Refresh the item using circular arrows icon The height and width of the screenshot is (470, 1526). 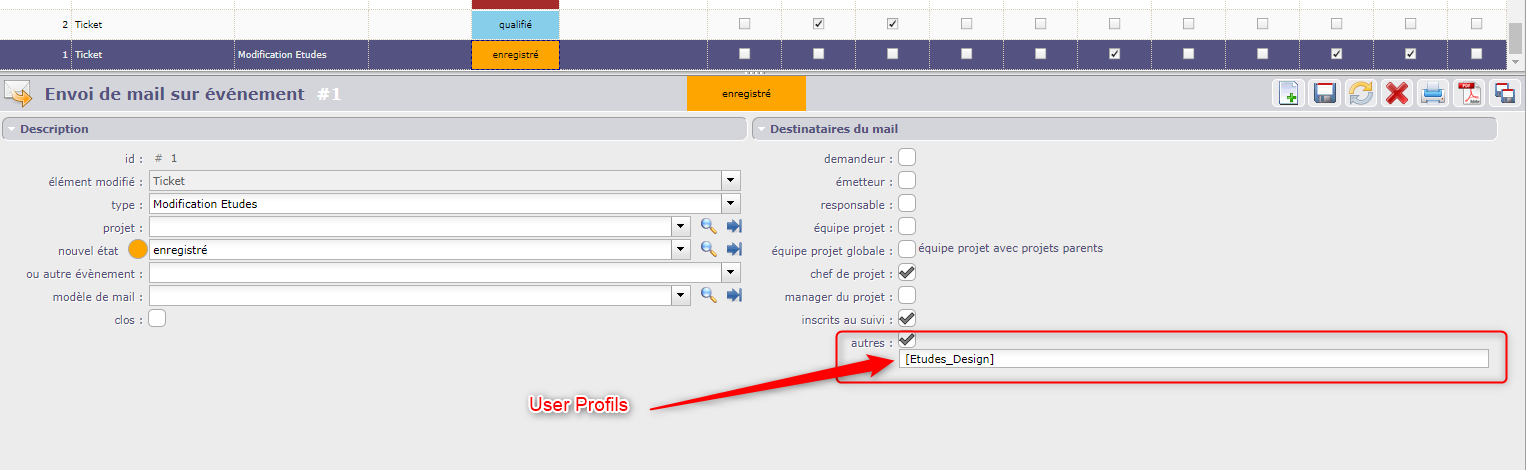[1361, 94]
